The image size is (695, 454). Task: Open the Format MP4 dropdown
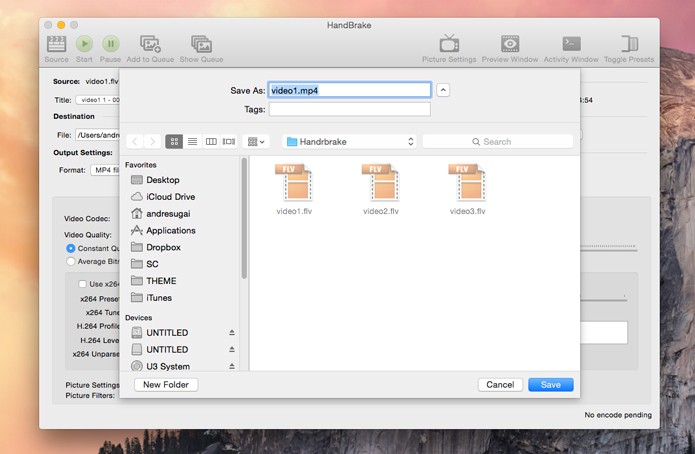point(105,170)
